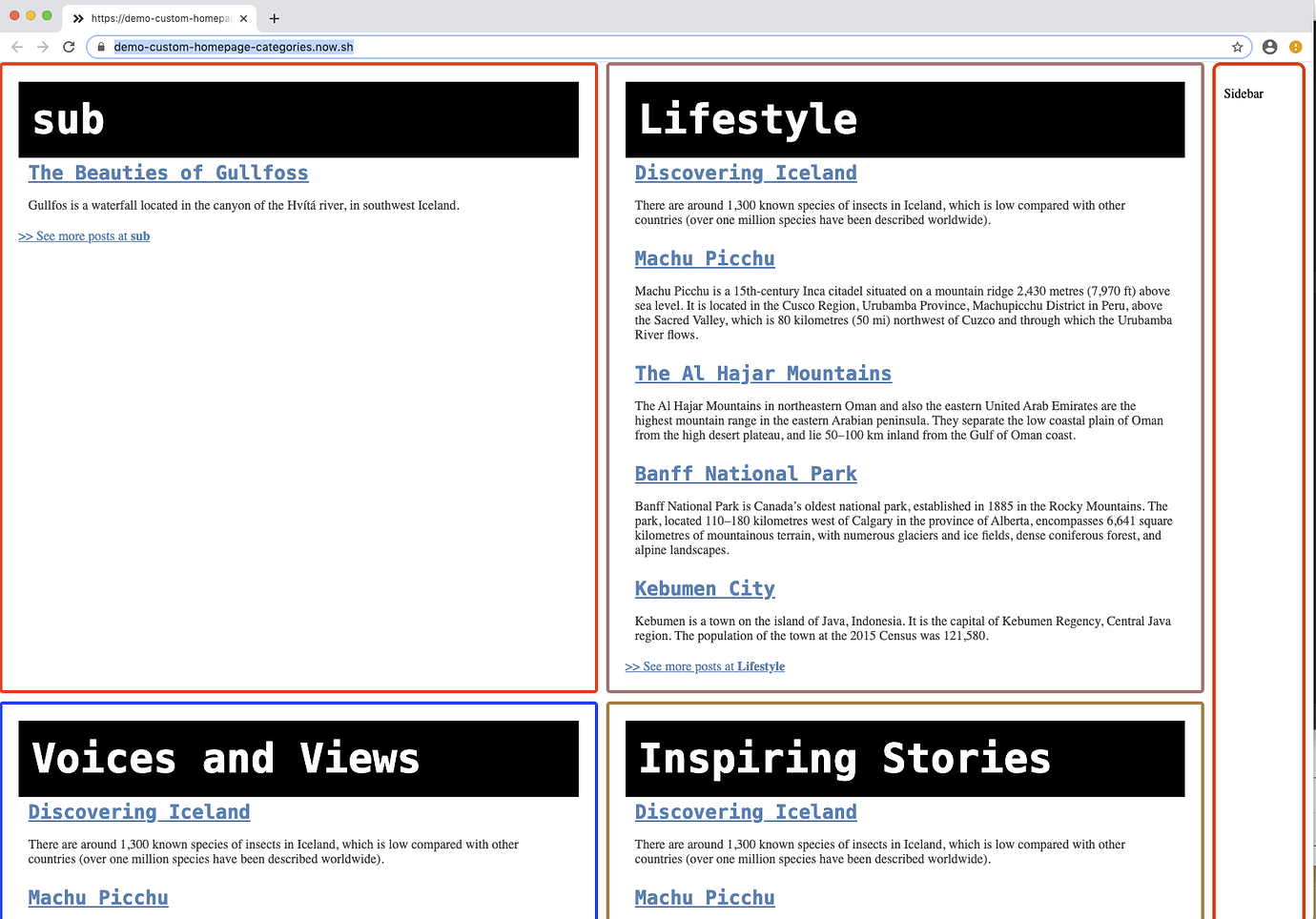Click the forward navigation arrow

tap(42, 46)
